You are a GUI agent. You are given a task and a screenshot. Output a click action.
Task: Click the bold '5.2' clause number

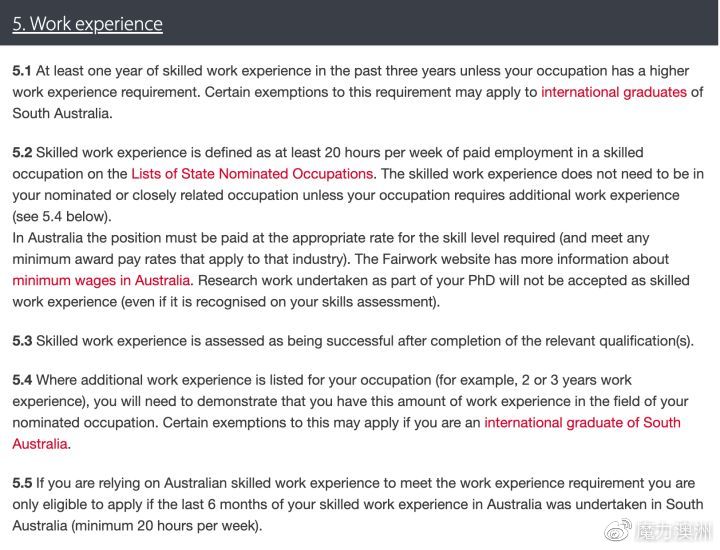click(x=22, y=152)
